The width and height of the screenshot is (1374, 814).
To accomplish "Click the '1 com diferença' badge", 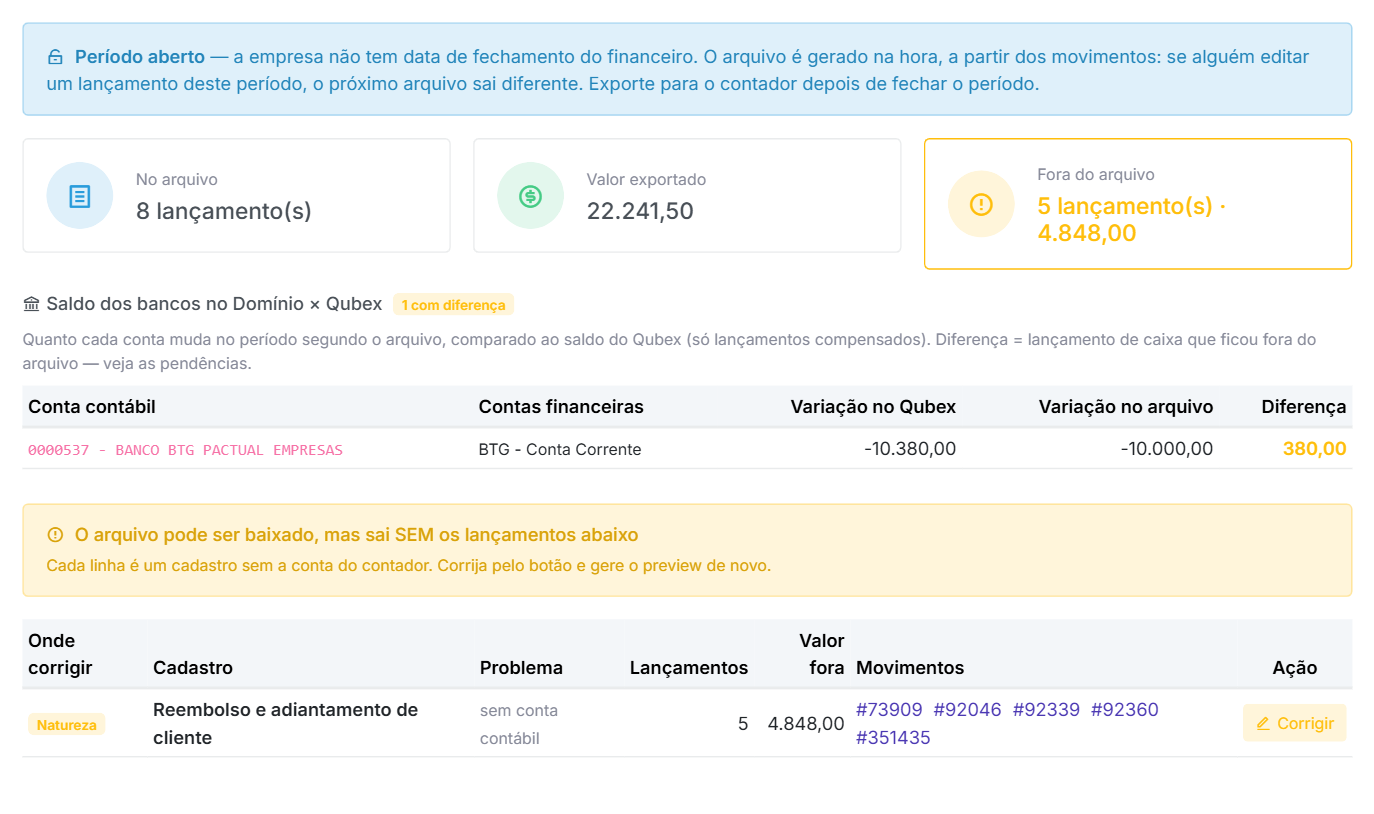I will click(x=453, y=305).
